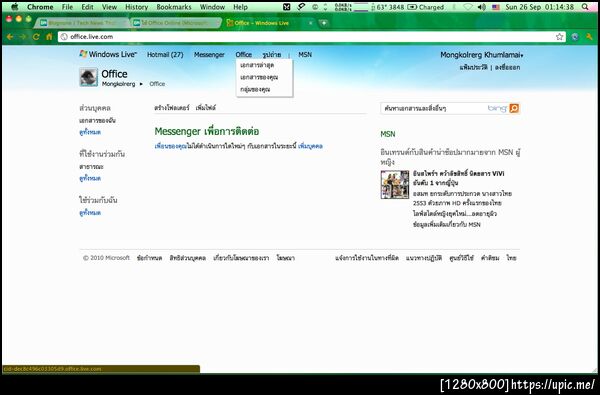600x395 pixels.
Task: Click the Windows Live logo
Action: pyautogui.click(x=108, y=54)
